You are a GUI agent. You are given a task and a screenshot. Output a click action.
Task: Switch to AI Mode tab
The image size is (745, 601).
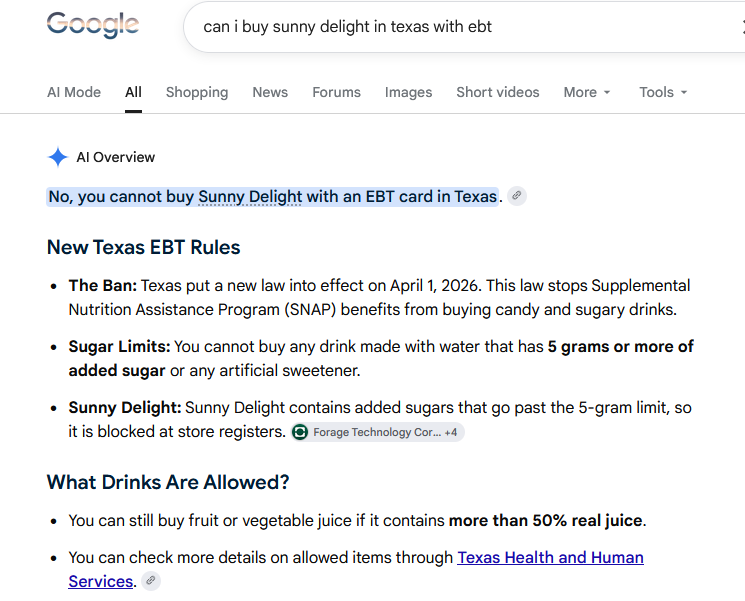[74, 92]
